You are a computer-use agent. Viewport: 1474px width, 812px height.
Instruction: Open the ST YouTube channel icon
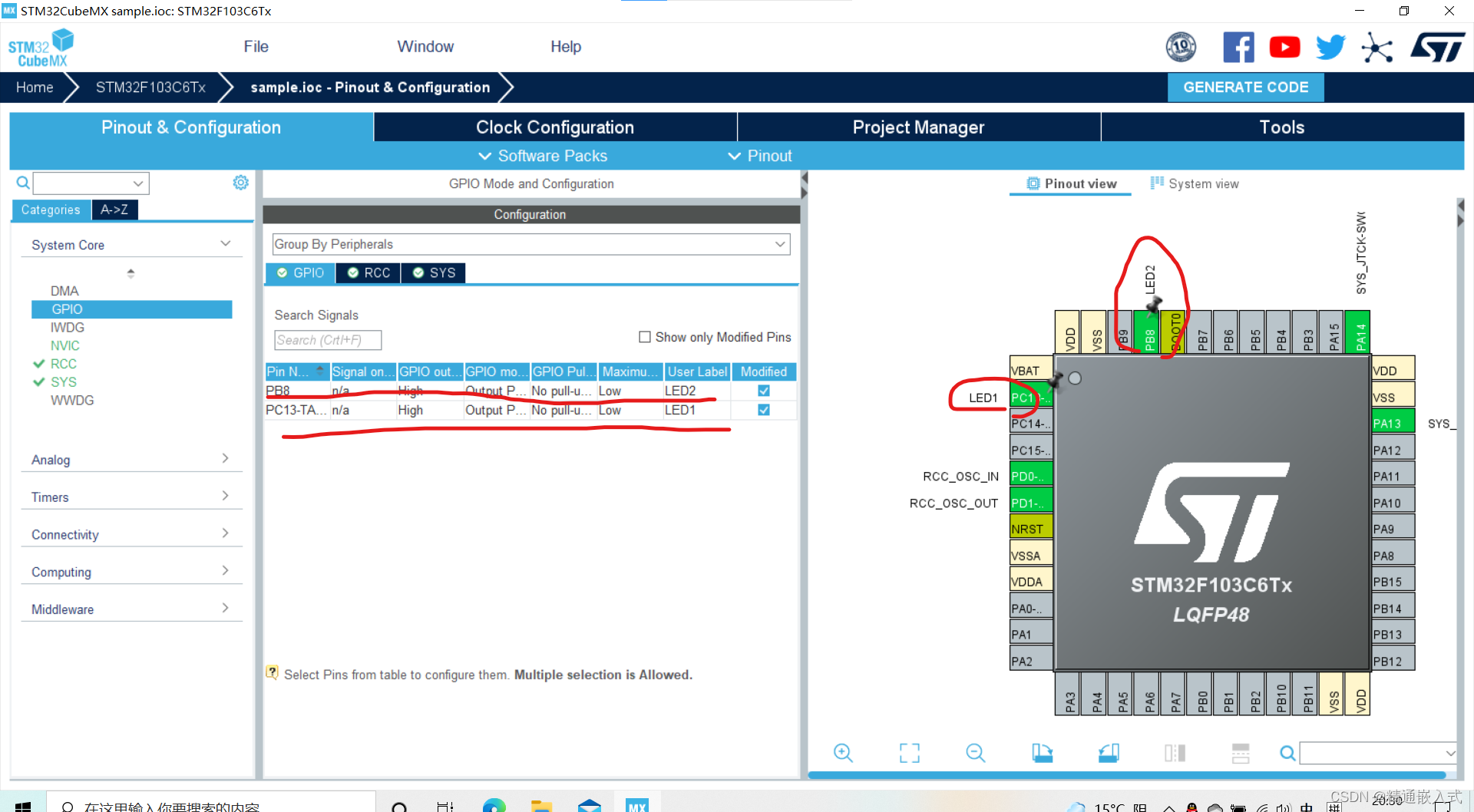(x=1284, y=48)
